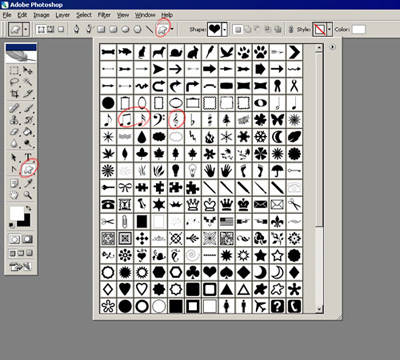This screenshot has width=400, height=360.
Task: Switch to Quick Mask mode
Action: [x=27, y=239]
